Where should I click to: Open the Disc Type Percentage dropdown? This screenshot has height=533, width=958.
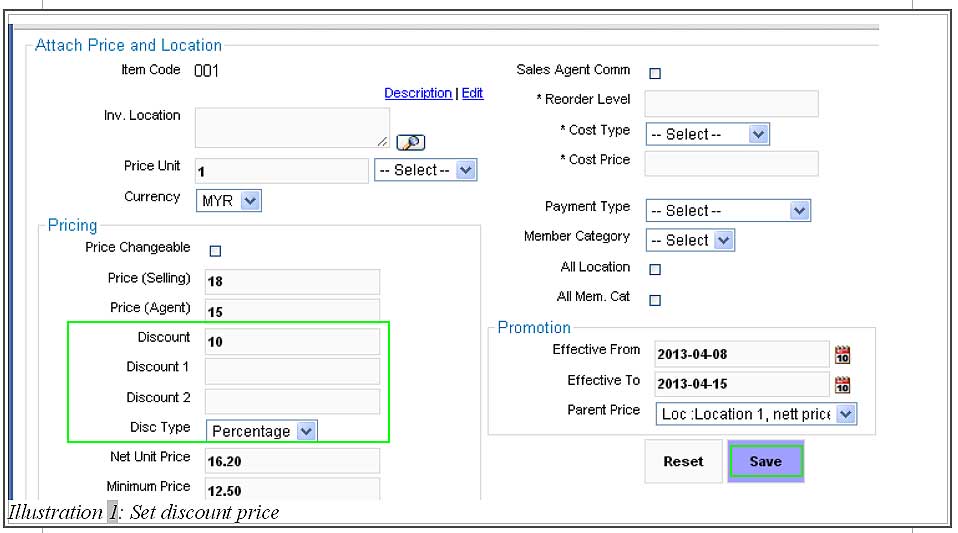point(261,431)
